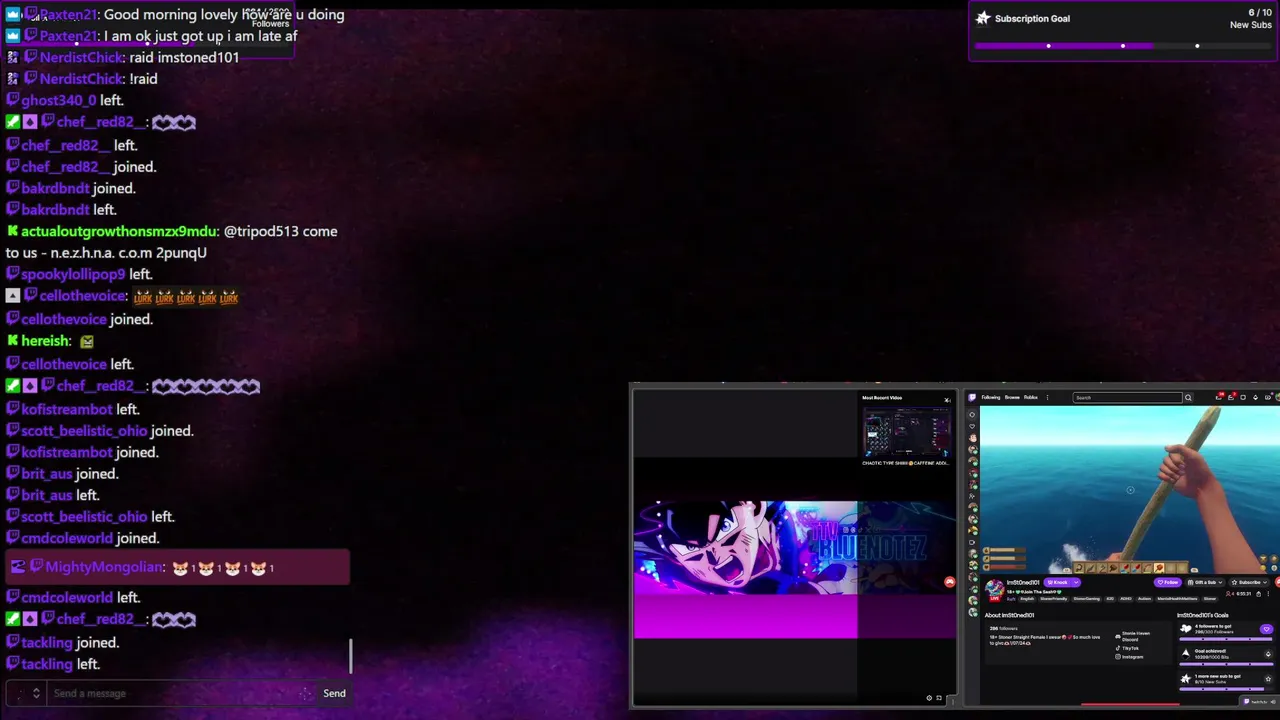The image size is (1280, 720).
Task: Open the chat account selector stepper
Action: click(36, 693)
